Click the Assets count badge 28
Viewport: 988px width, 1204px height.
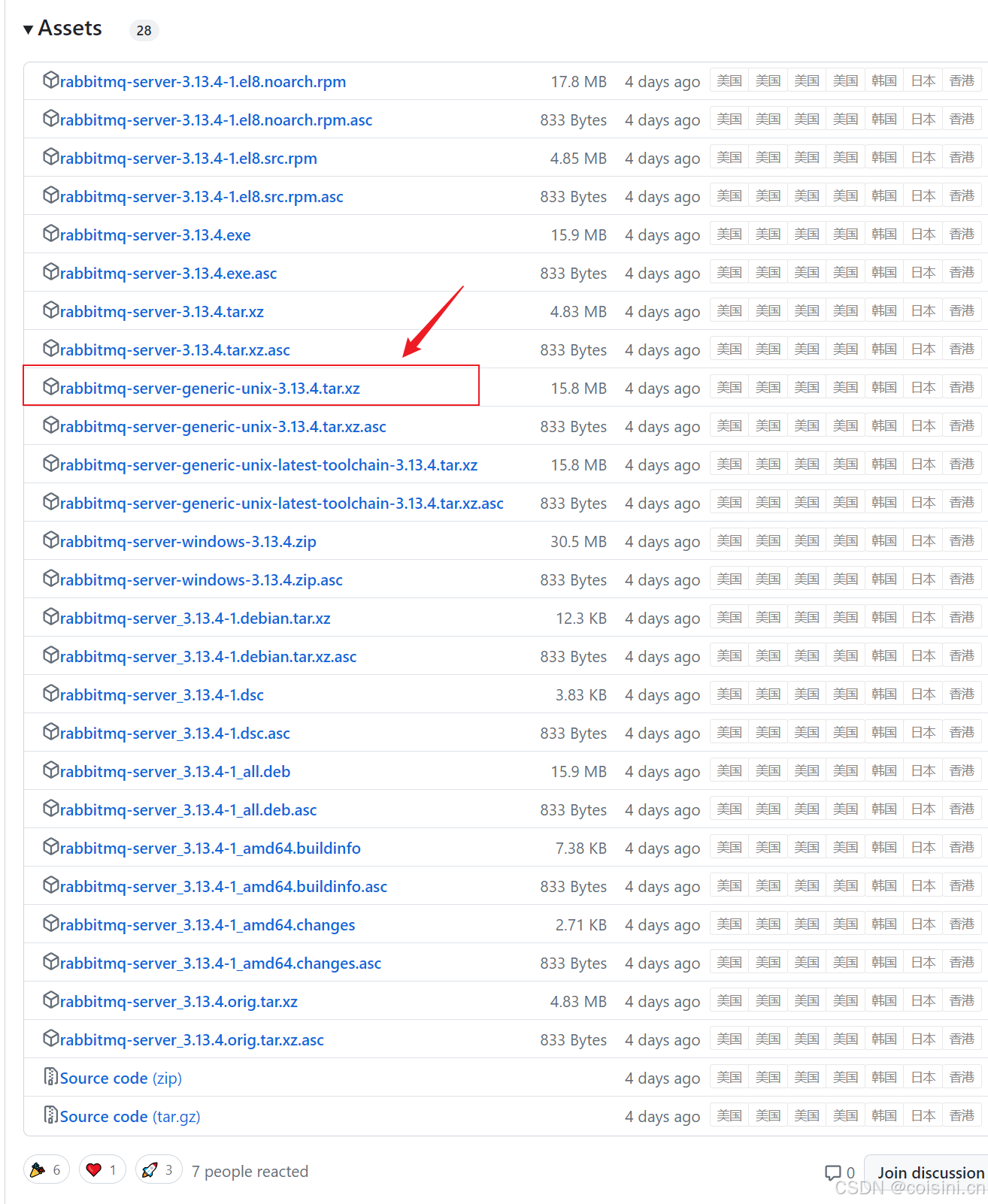click(x=144, y=30)
